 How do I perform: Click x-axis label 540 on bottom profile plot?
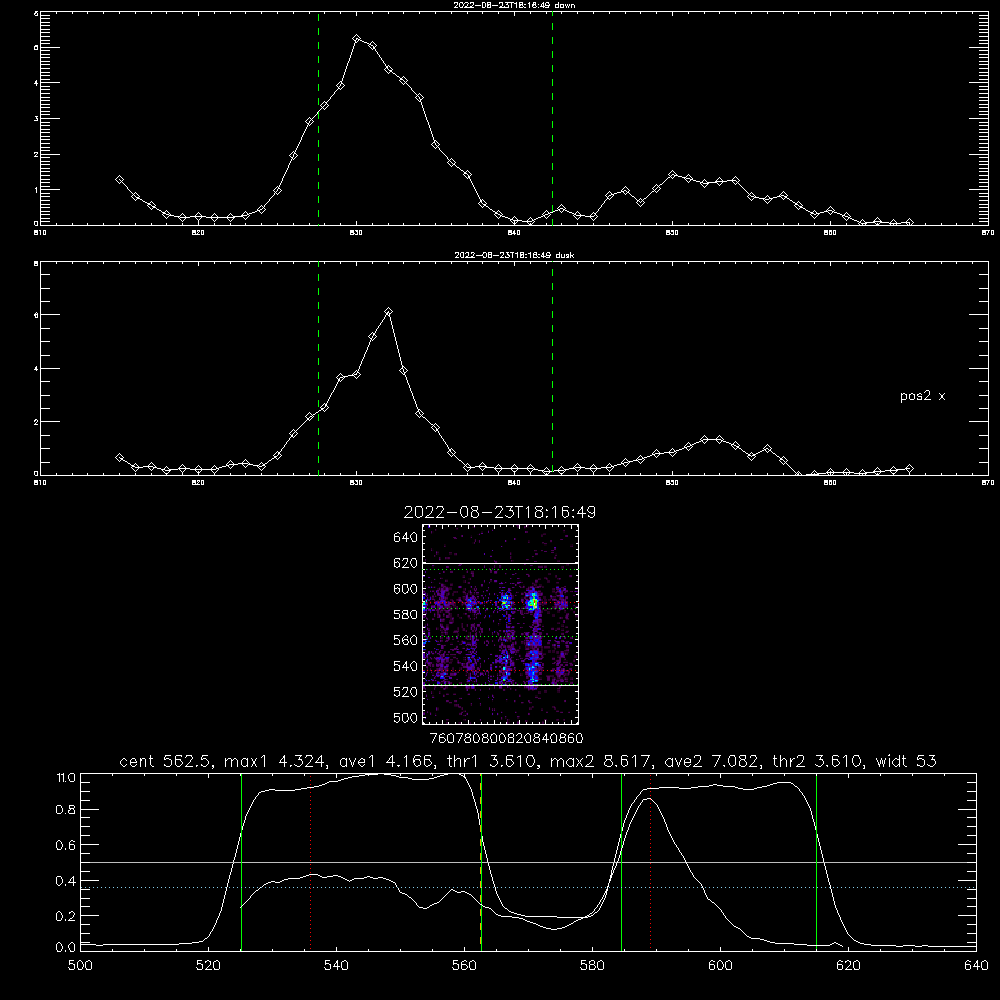click(x=336, y=966)
